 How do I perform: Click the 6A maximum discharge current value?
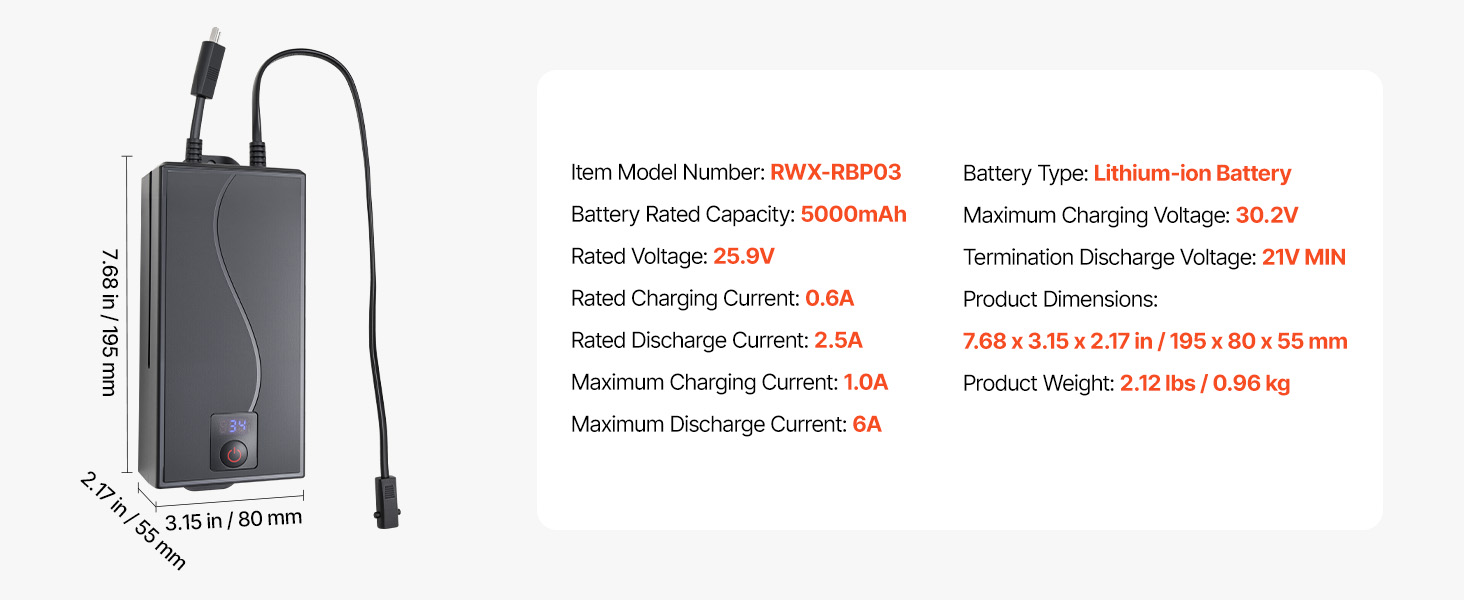coord(867,425)
